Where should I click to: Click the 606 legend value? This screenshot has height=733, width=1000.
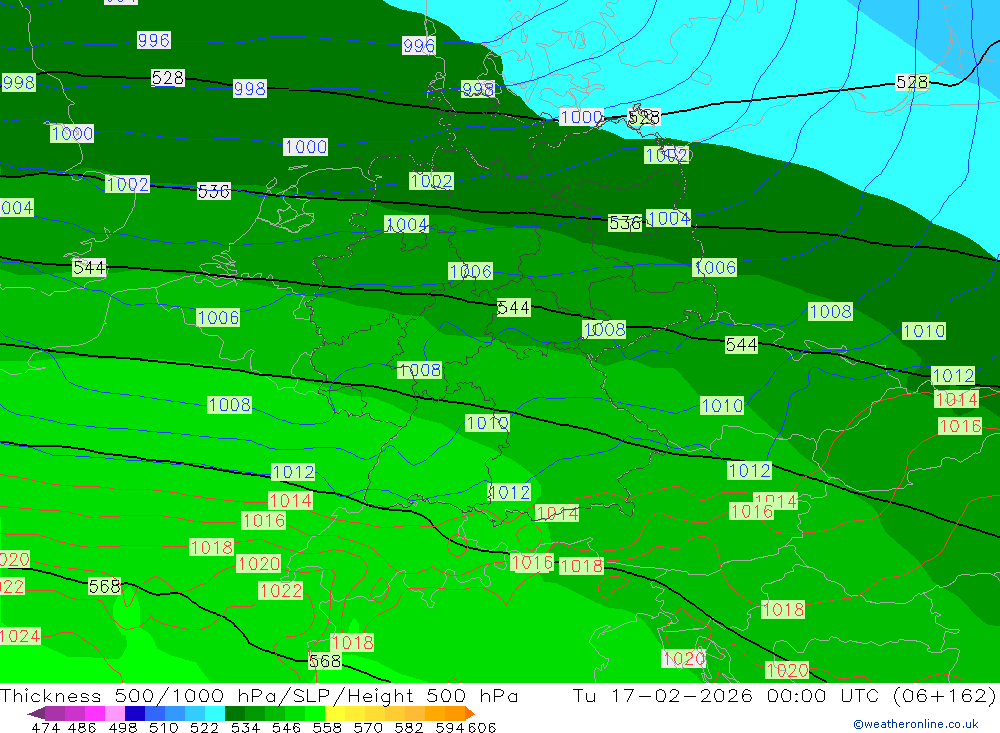click(482, 727)
